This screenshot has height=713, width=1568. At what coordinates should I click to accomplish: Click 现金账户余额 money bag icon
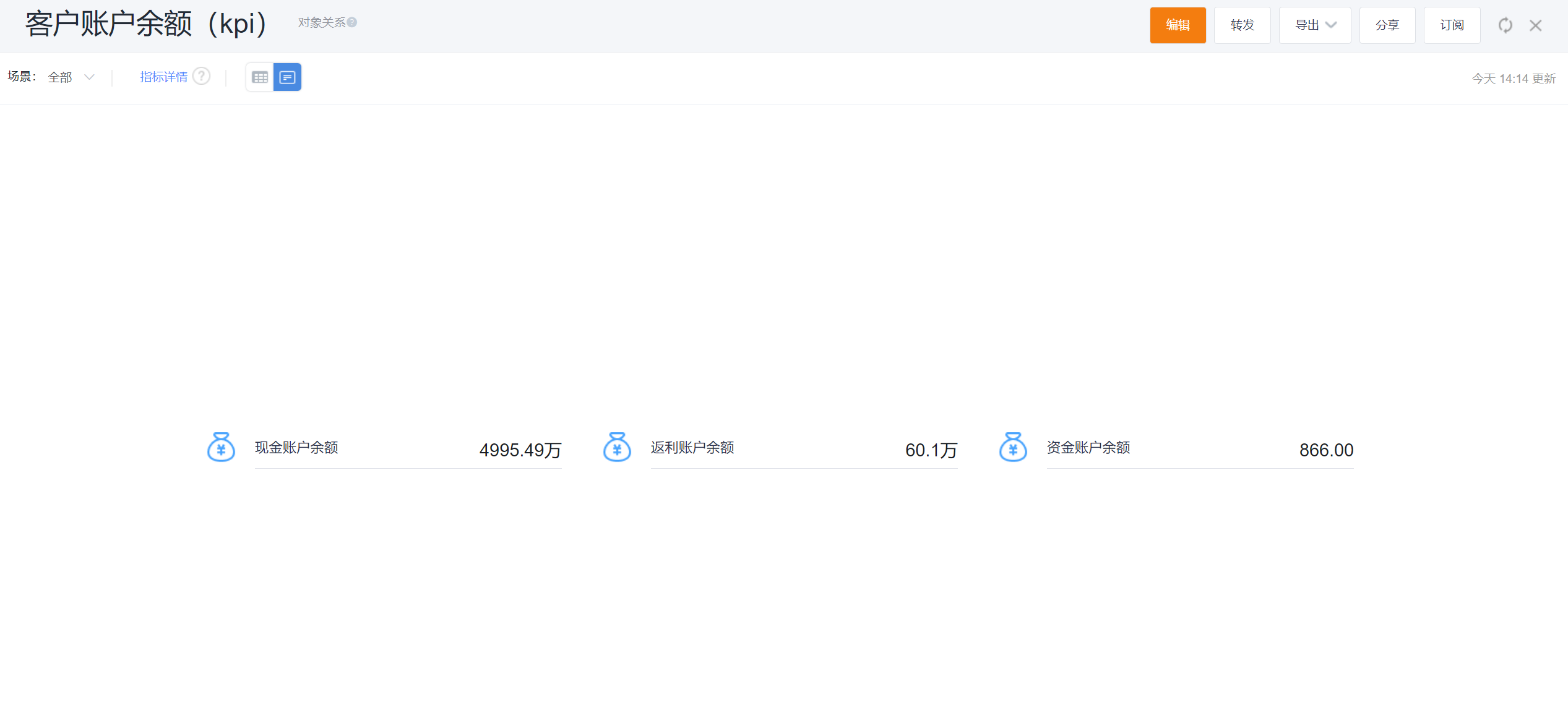point(221,447)
